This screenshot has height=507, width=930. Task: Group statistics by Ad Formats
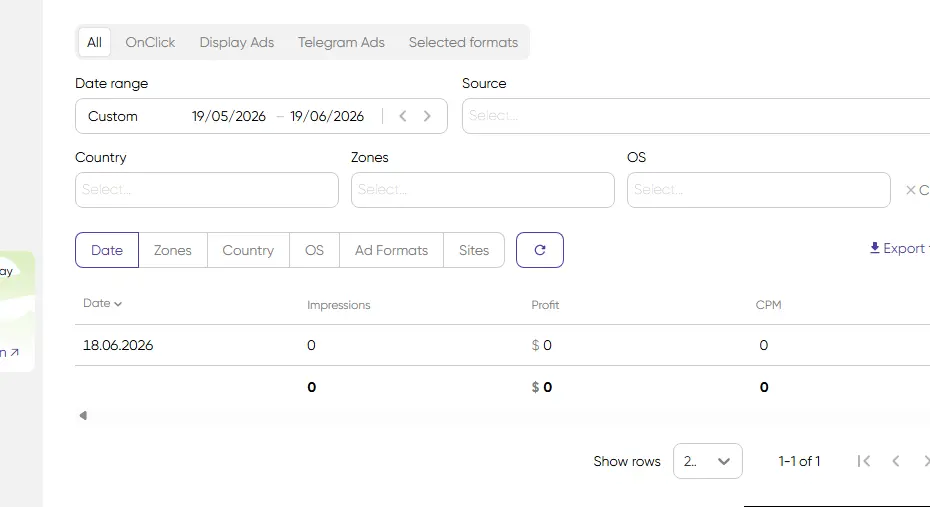[391, 250]
